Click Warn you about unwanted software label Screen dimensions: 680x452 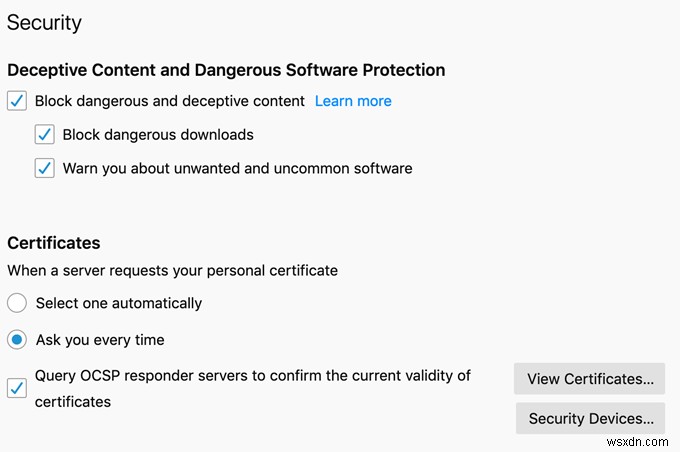tap(237, 169)
